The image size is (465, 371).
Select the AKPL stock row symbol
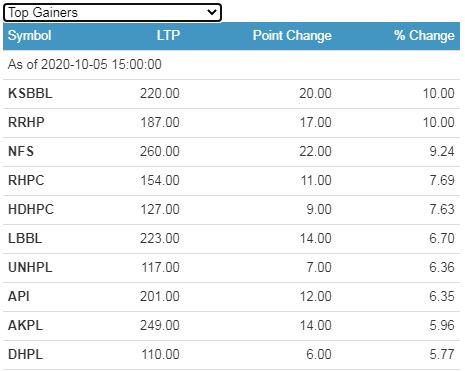tap(26, 325)
